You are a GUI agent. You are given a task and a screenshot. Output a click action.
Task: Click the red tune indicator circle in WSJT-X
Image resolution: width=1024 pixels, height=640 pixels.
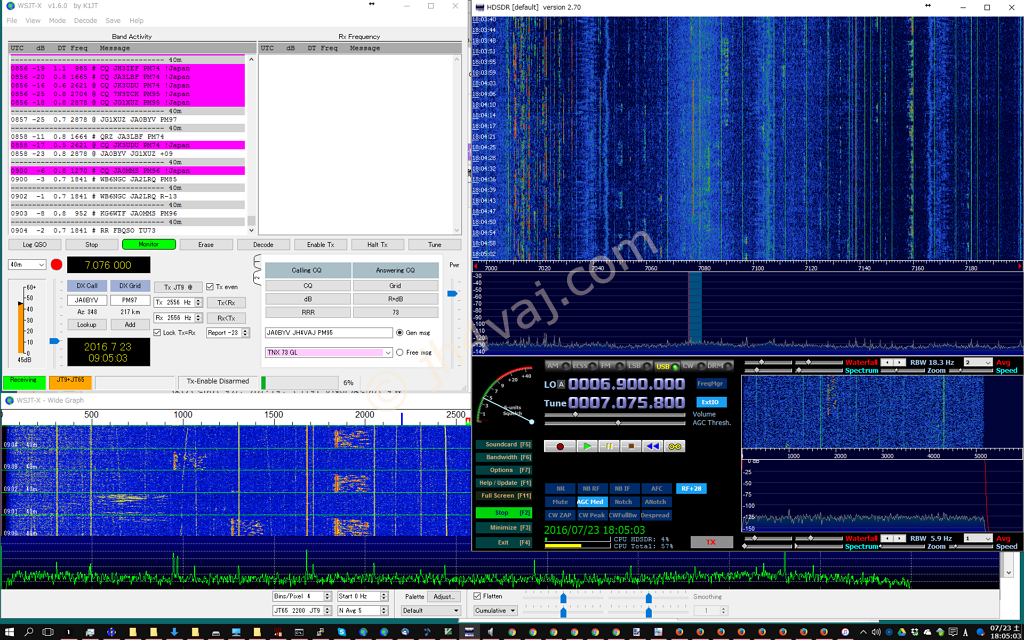[x=57, y=264]
